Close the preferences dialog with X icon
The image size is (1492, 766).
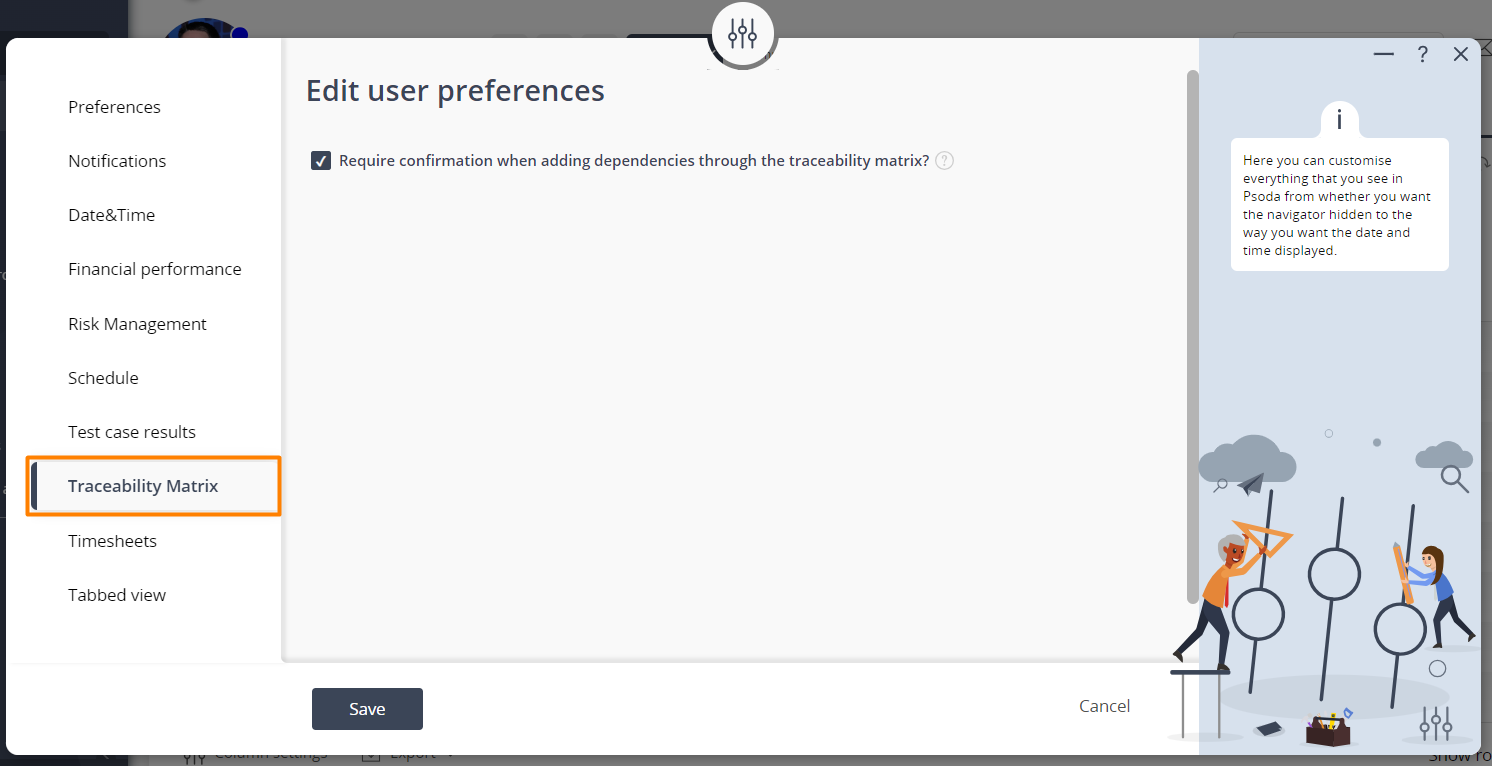(x=1461, y=54)
